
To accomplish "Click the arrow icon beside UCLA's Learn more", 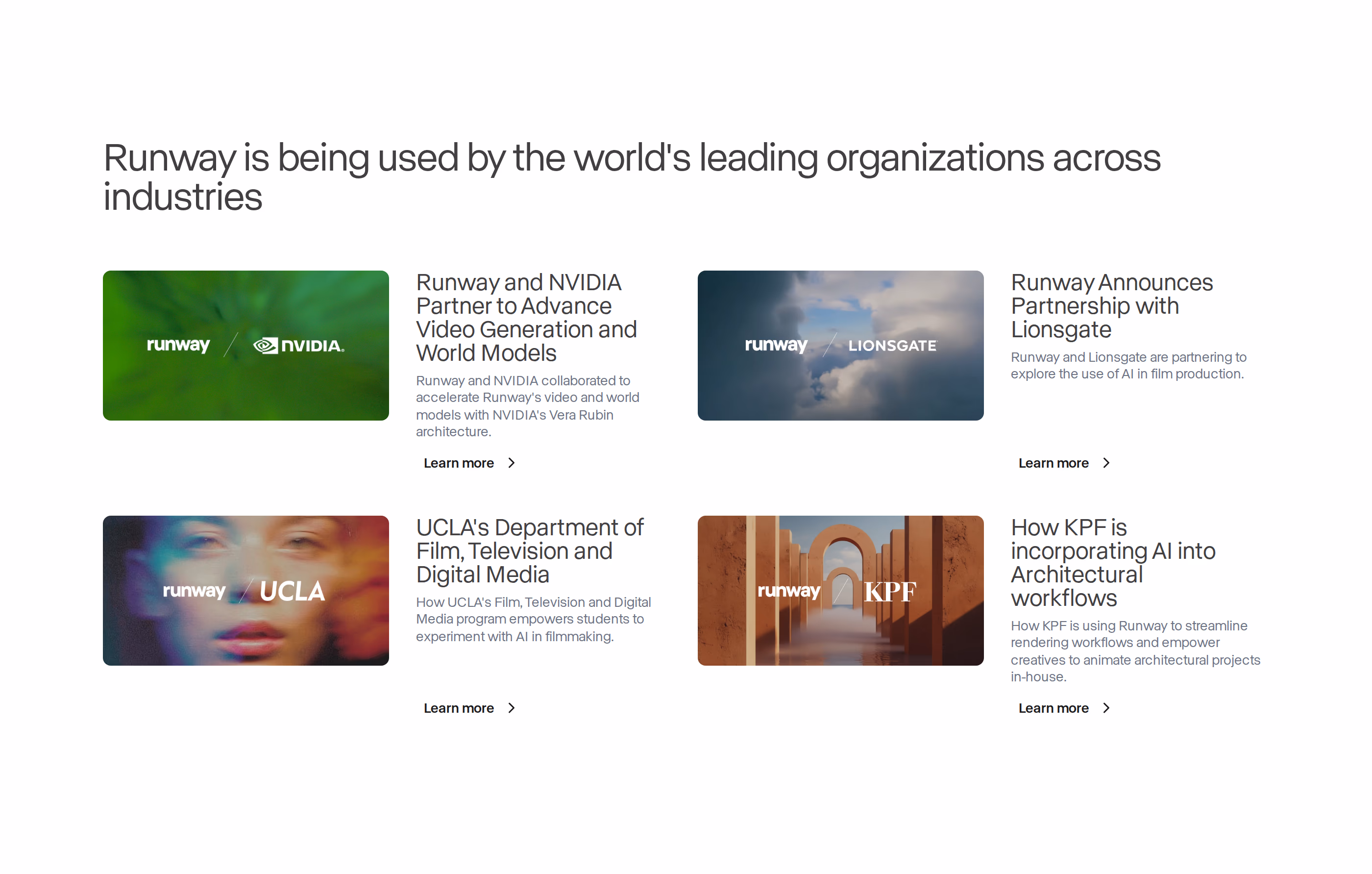I will [512, 708].
